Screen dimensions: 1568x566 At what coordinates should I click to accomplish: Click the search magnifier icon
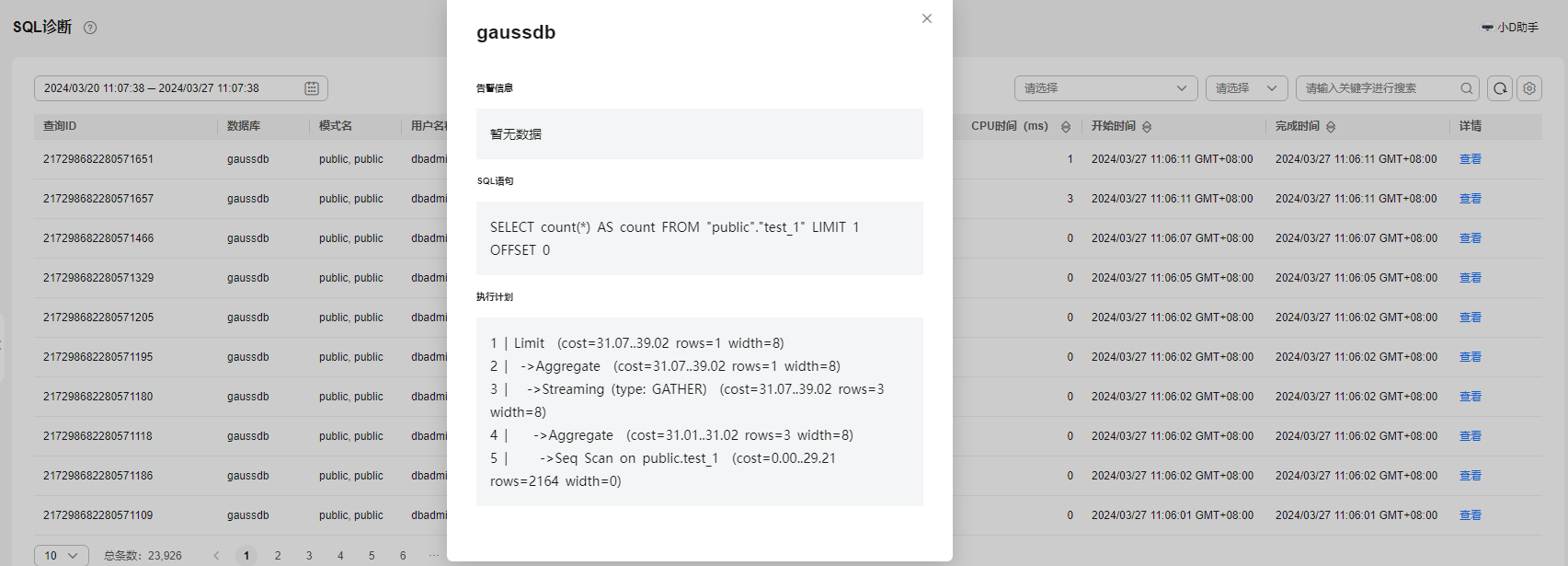[1467, 88]
